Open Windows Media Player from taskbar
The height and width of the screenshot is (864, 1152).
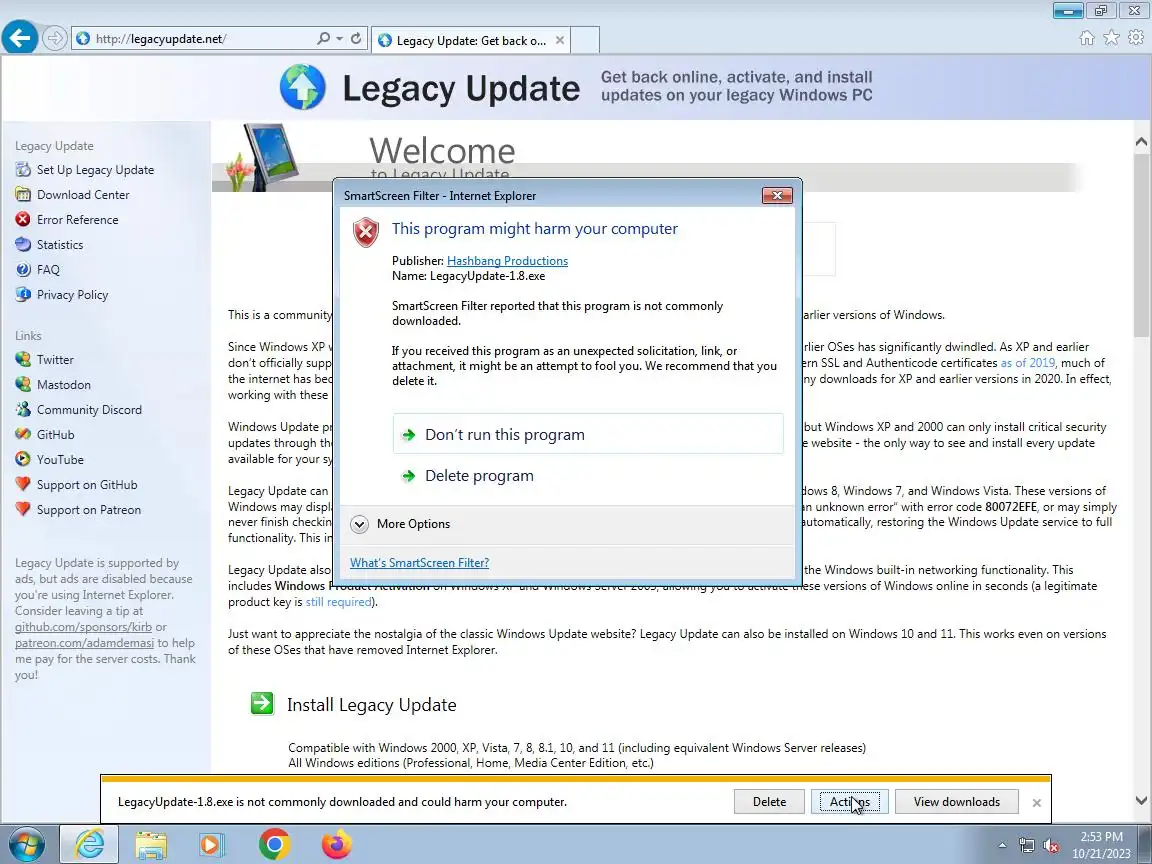tap(212, 845)
